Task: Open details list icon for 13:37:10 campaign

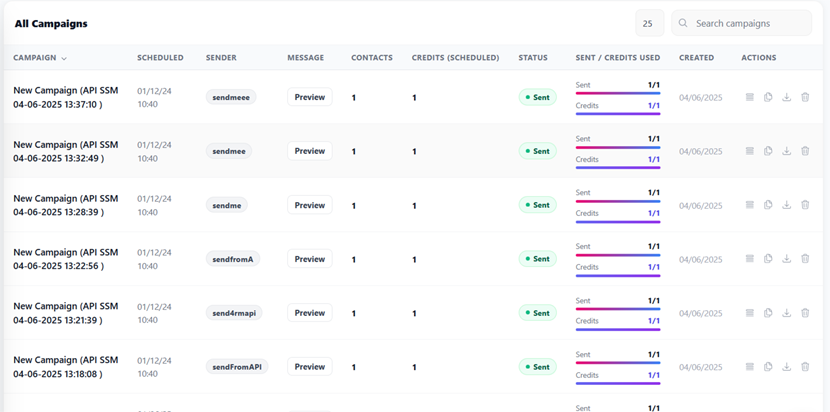Action: (x=750, y=97)
